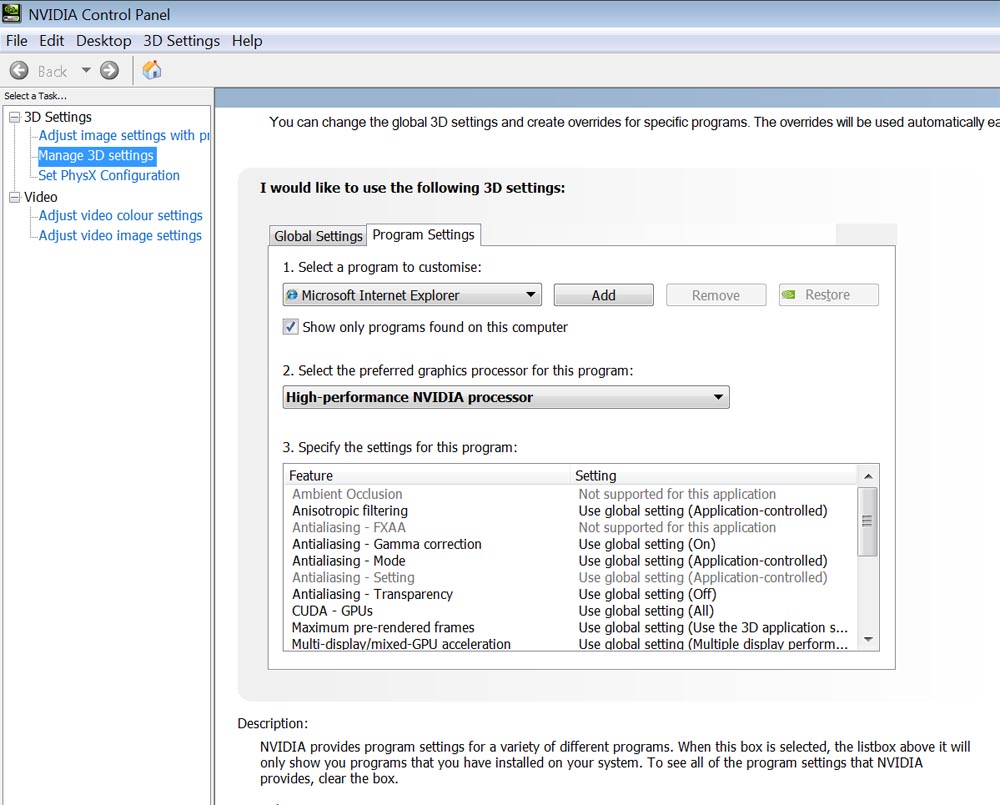Select 'Multi-display/mixed-GPU acceleration' row

pyautogui.click(x=570, y=644)
